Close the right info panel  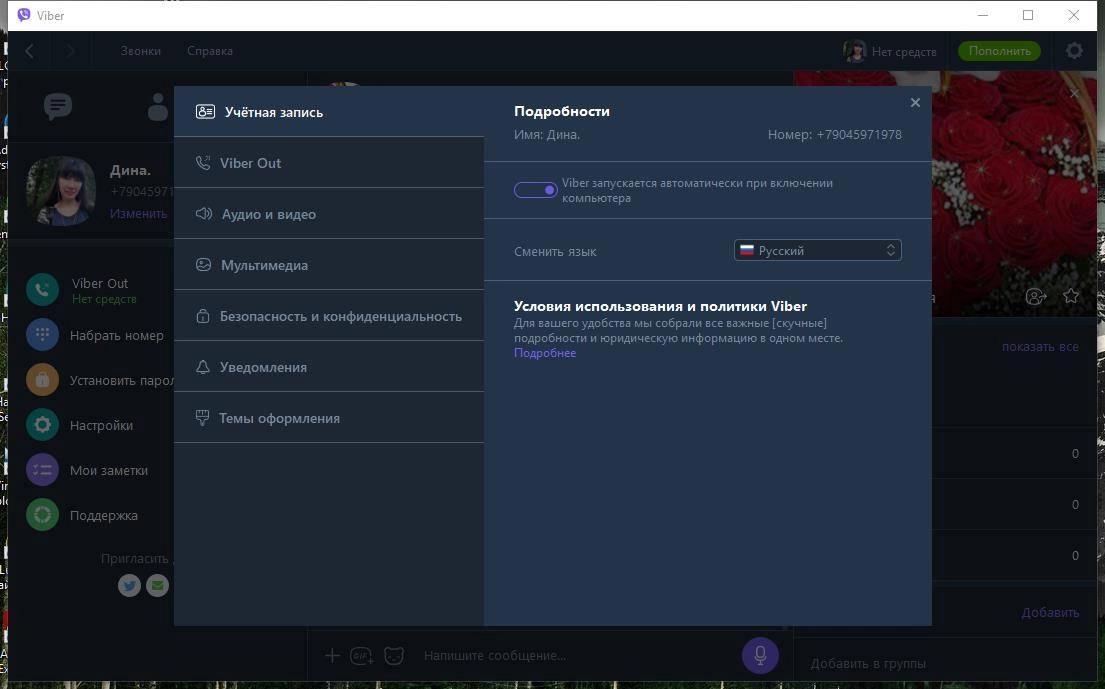[x=1074, y=93]
